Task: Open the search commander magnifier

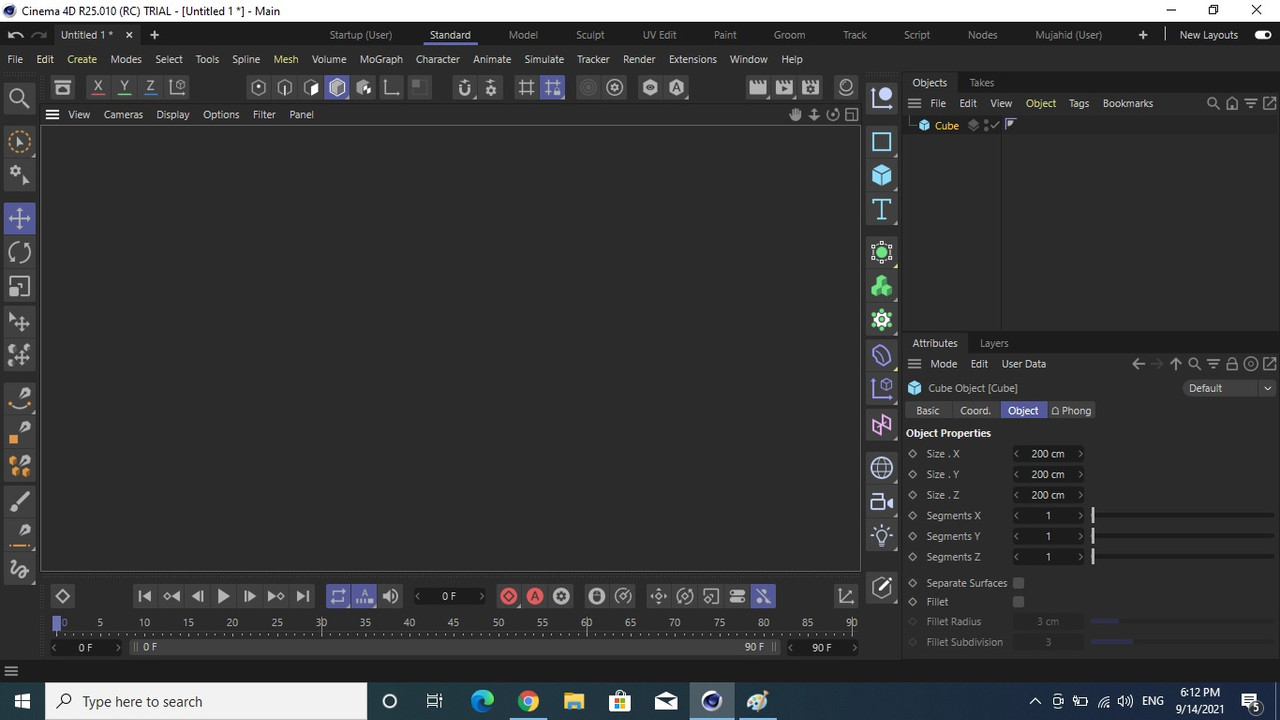Action: tap(19, 98)
